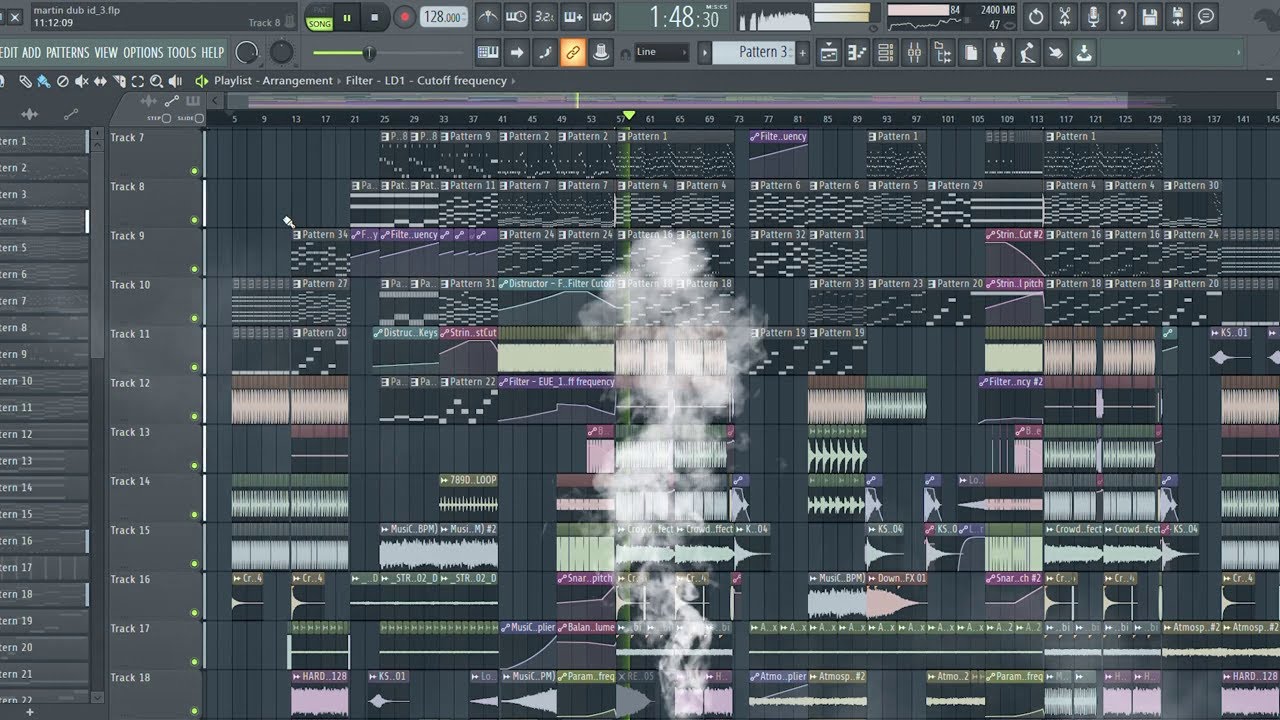The width and height of the screenshot is (1280, 720).
Task: Open the PATTERNS menu
Action: coord(68,52)
